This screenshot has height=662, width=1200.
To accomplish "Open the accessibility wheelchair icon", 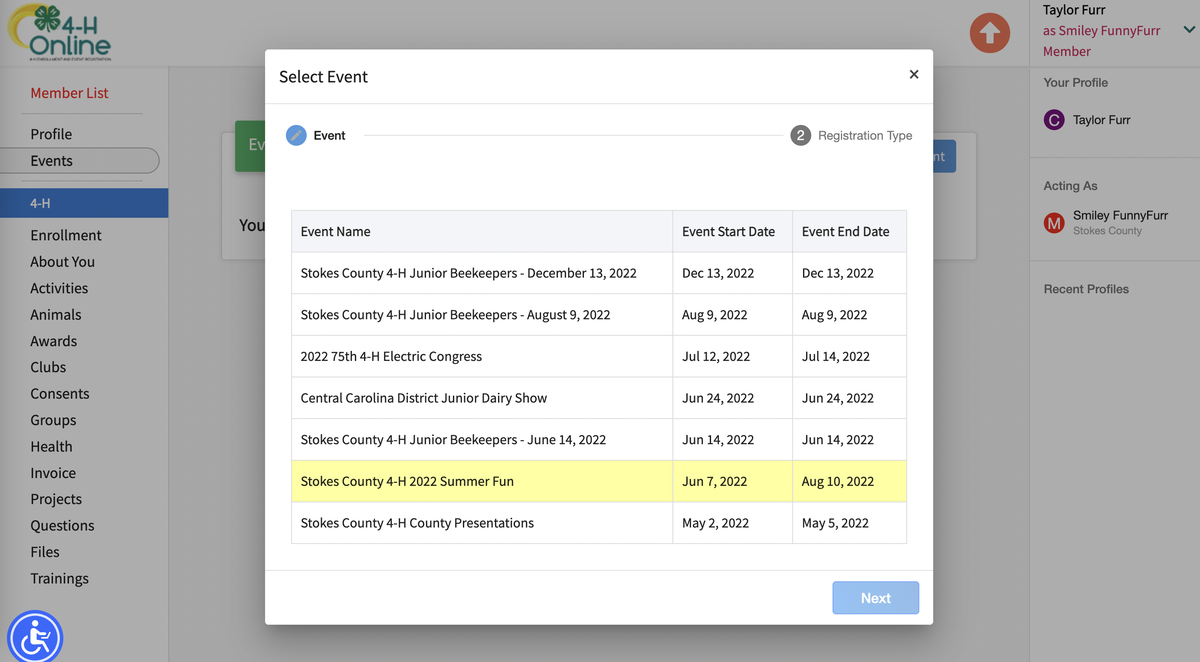I will (35, 636).
